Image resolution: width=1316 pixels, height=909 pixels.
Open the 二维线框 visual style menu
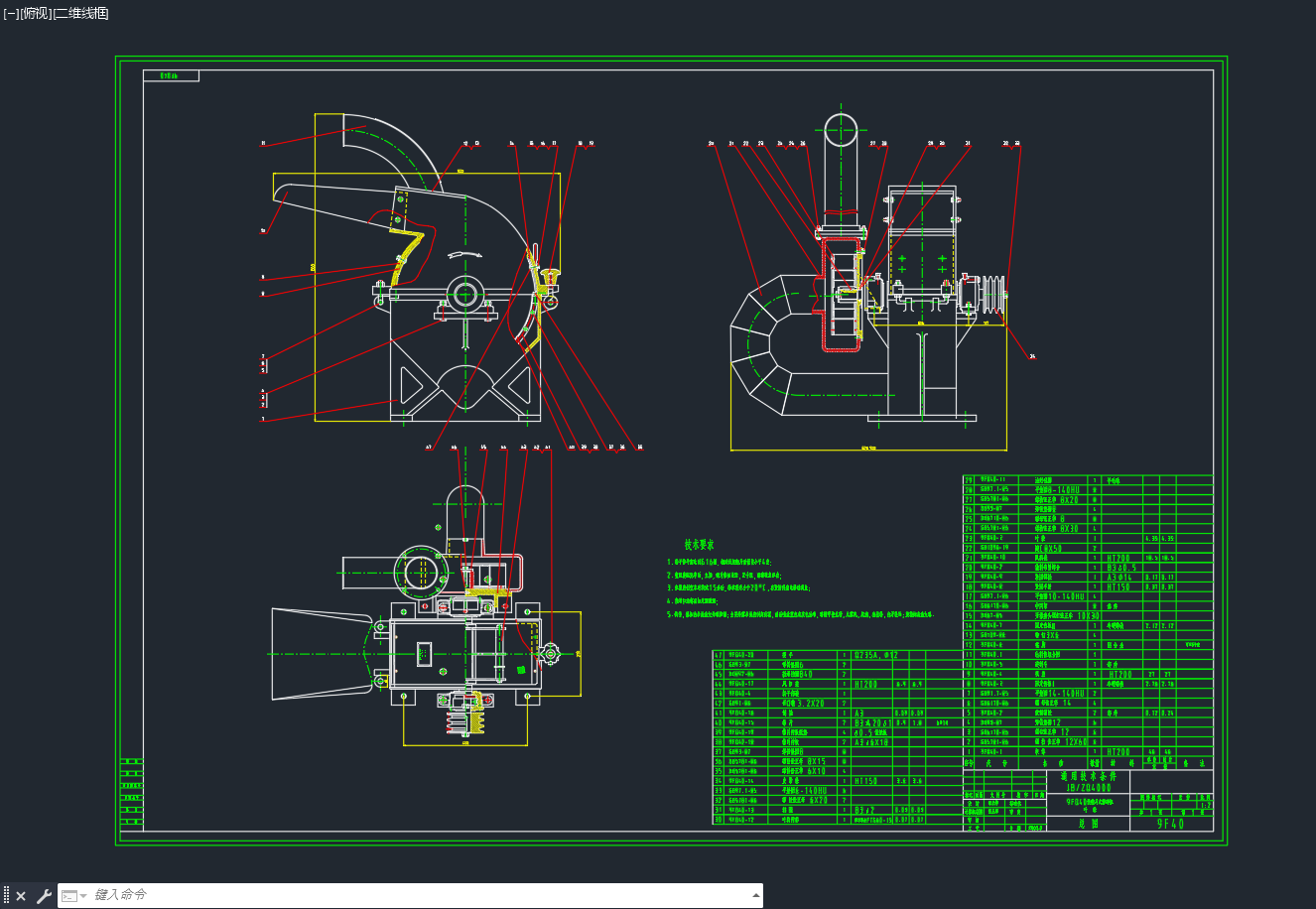tap(81, 13)
